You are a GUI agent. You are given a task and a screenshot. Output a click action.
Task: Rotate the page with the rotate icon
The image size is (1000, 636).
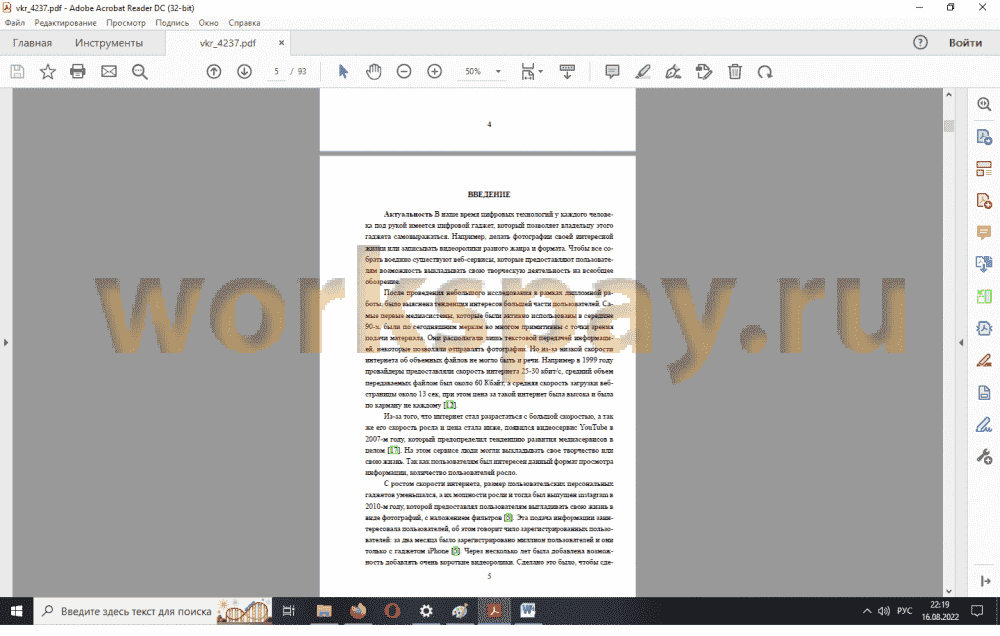765,71
